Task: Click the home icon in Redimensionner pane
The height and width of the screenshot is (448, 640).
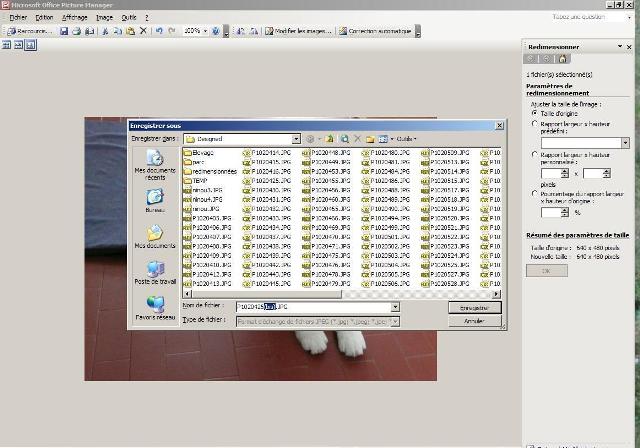Action: point(562,59)
